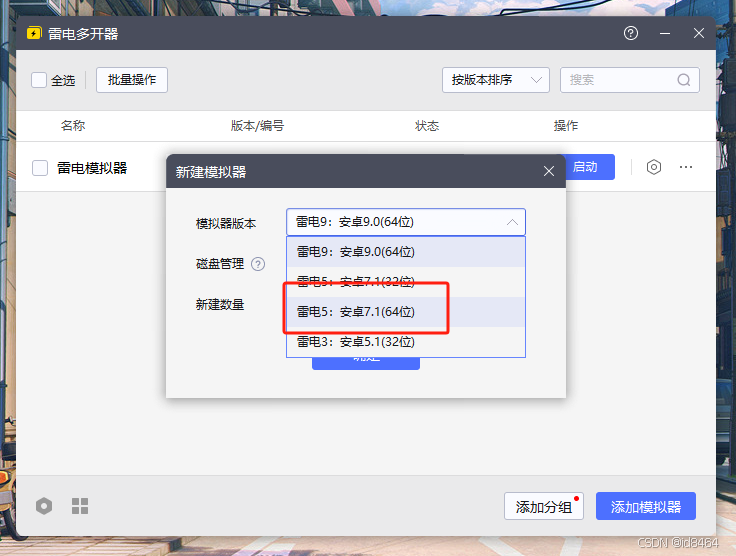Screen dimensions: 736x556
Task: Click the 模拟器版本 label
Action: pyautogui.click(x=226, y=224)
